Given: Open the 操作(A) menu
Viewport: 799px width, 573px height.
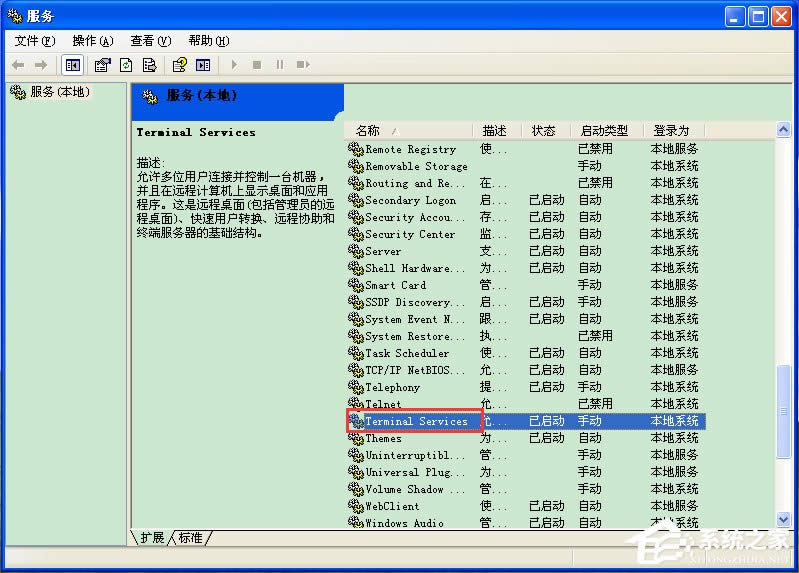Looking at the screenshot, I should [x=91, y=41].
